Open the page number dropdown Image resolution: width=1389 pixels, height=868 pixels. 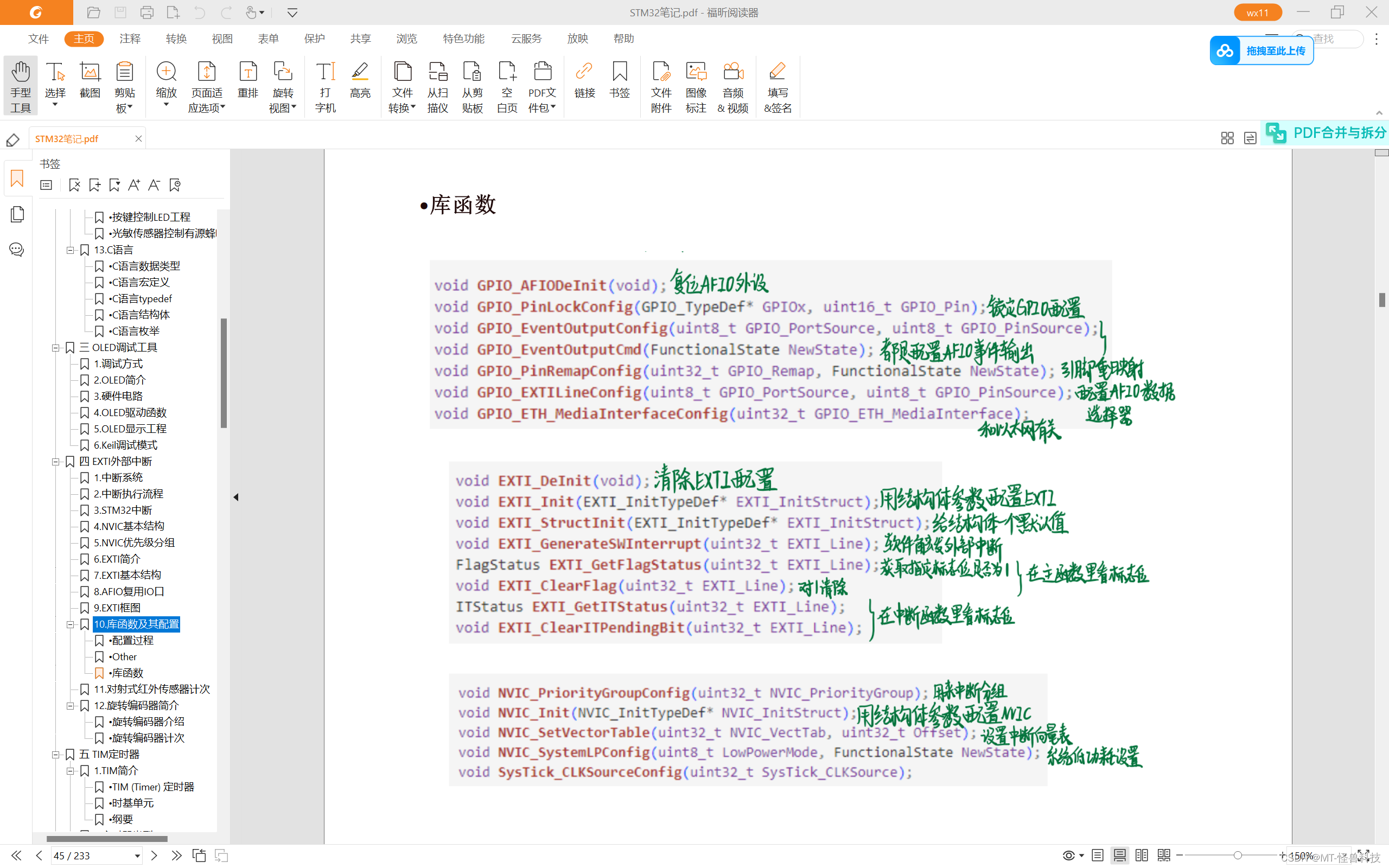click(137, 856)
